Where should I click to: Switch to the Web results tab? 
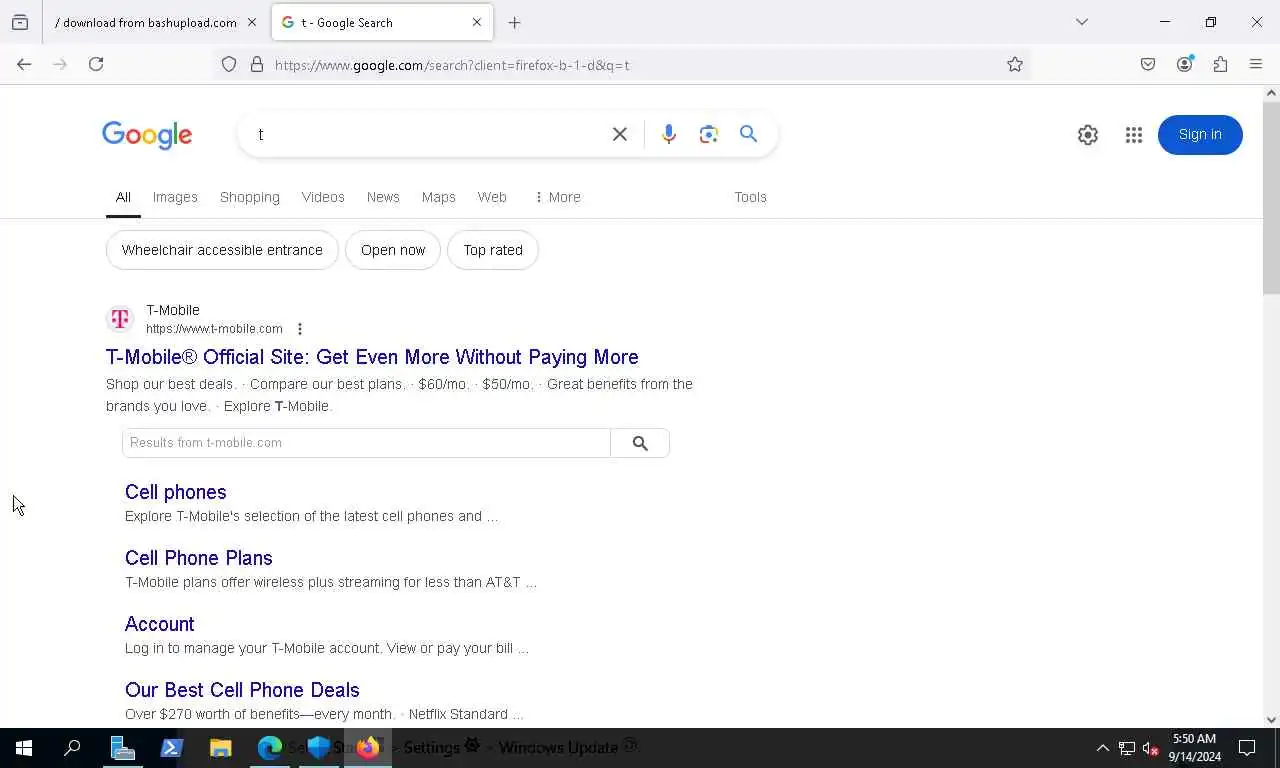point(492,197)
